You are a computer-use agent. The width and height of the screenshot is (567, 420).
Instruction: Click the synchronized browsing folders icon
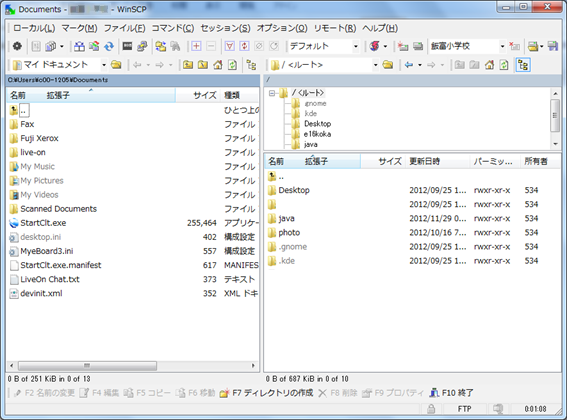point(161,46)
